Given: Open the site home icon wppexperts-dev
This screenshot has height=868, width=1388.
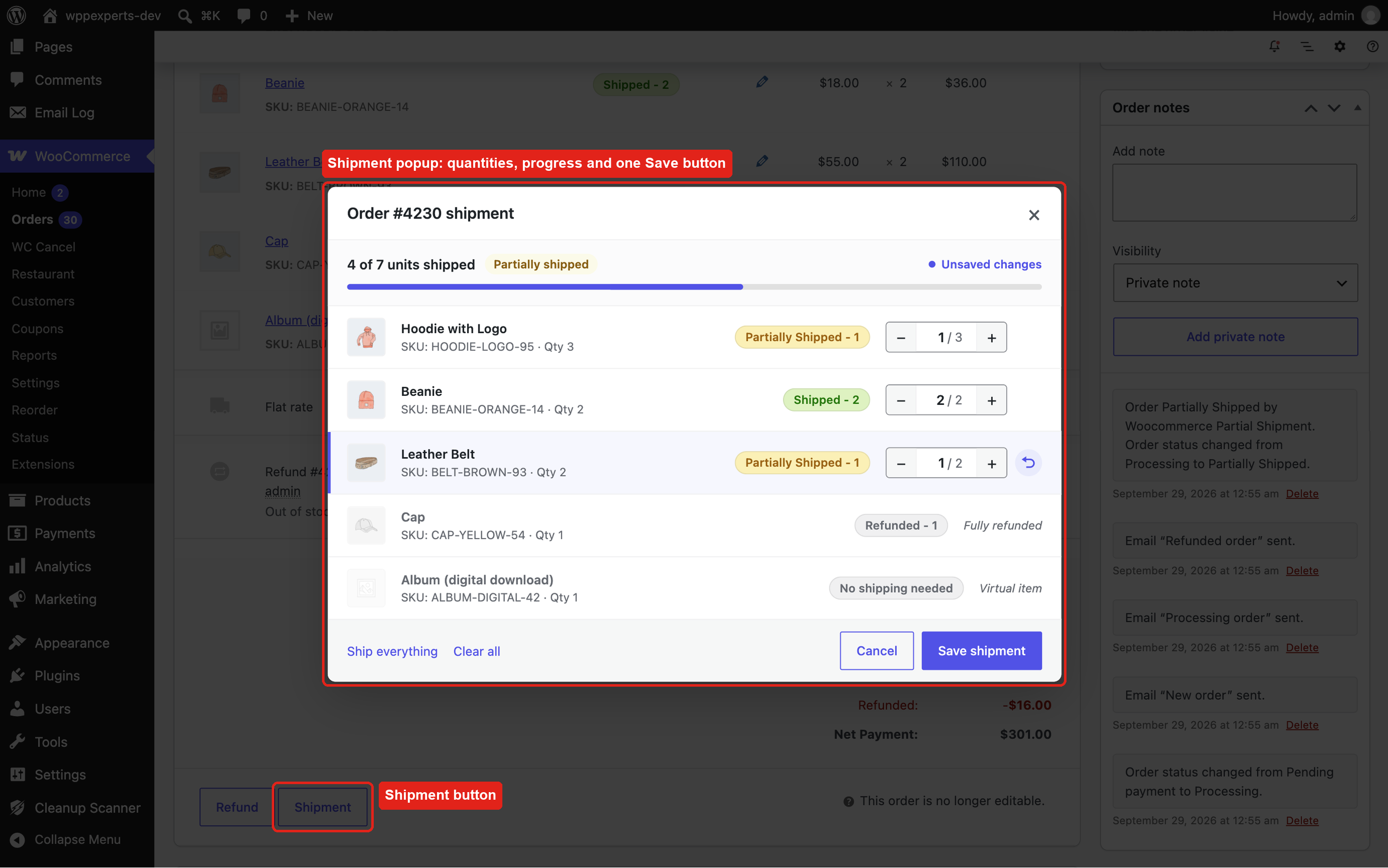Looking at the screenshot, I should point(50,16).
